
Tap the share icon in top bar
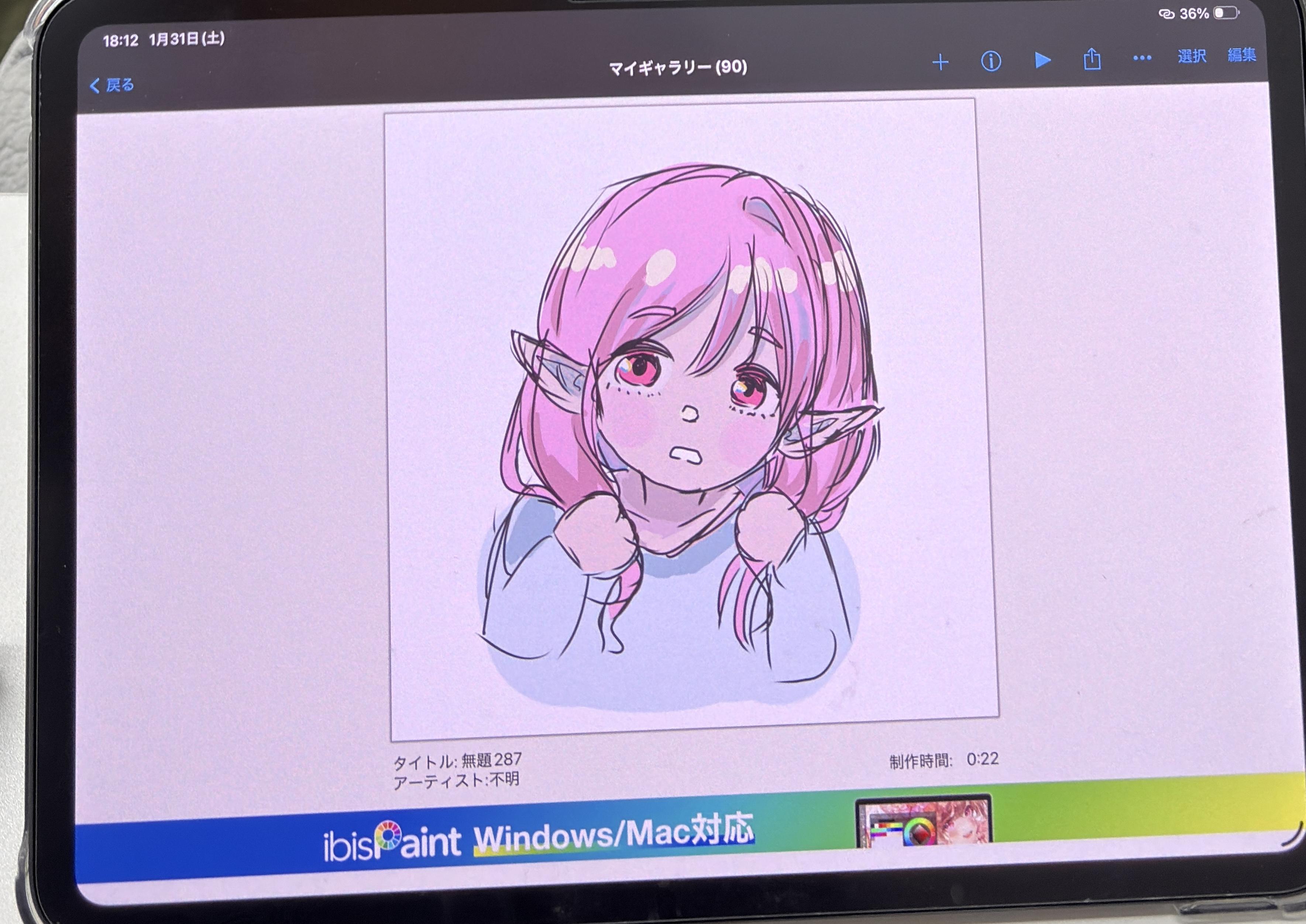pyautogui.click(x=1092, y=59)
